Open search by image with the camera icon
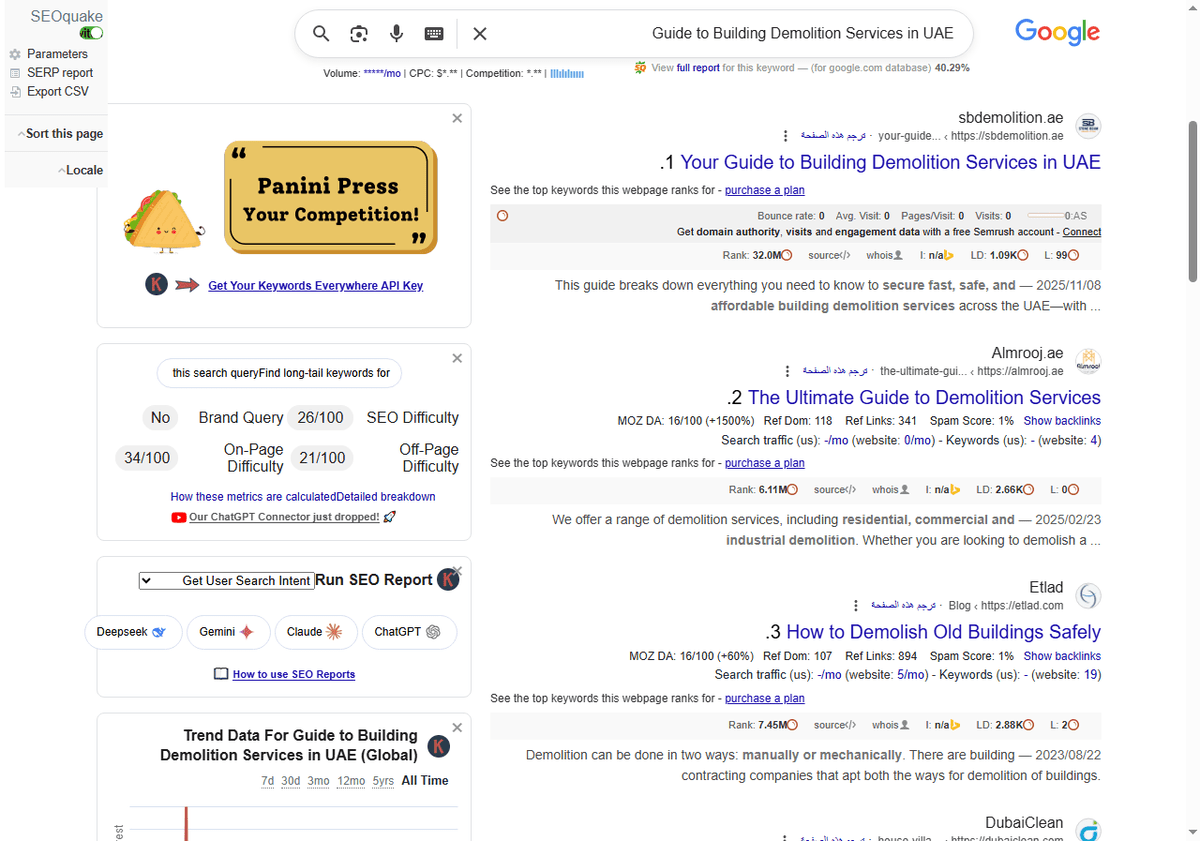The image size is (1200, 841). click(x=358, y=33)
